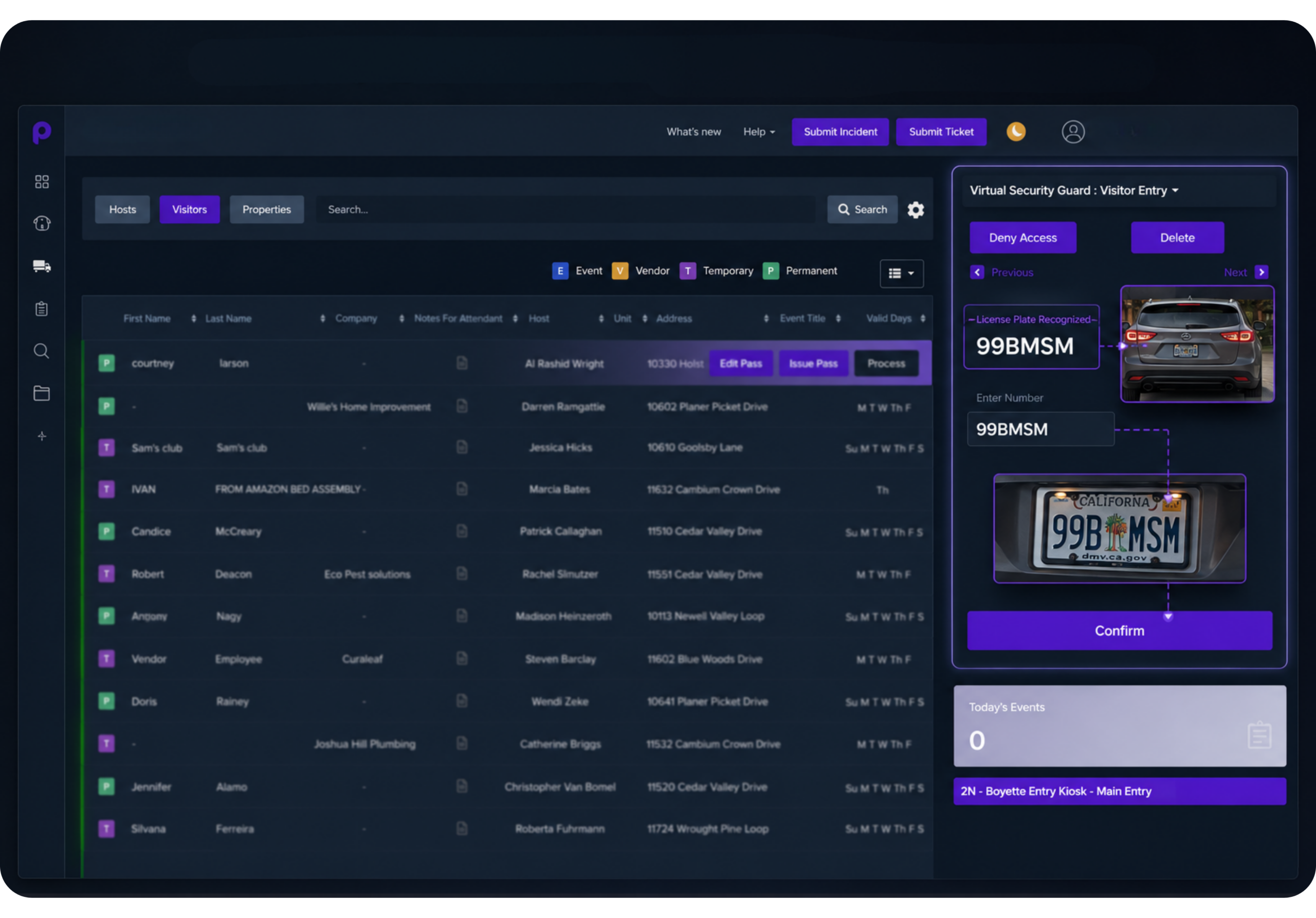Open the Today's Events card
Screen dimensions: 1316x918
point(1120,726)
